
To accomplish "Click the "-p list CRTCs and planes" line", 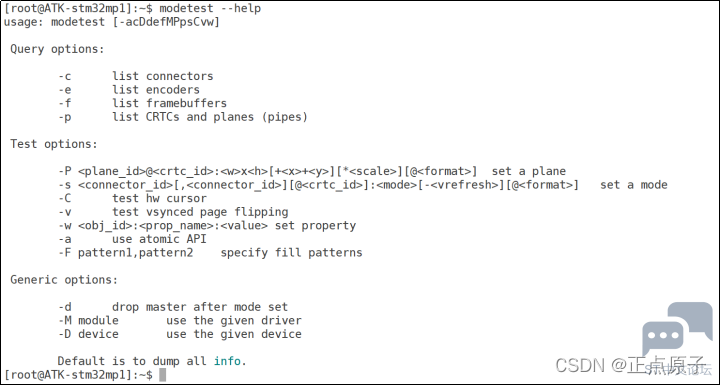I will tap(183, 117).
